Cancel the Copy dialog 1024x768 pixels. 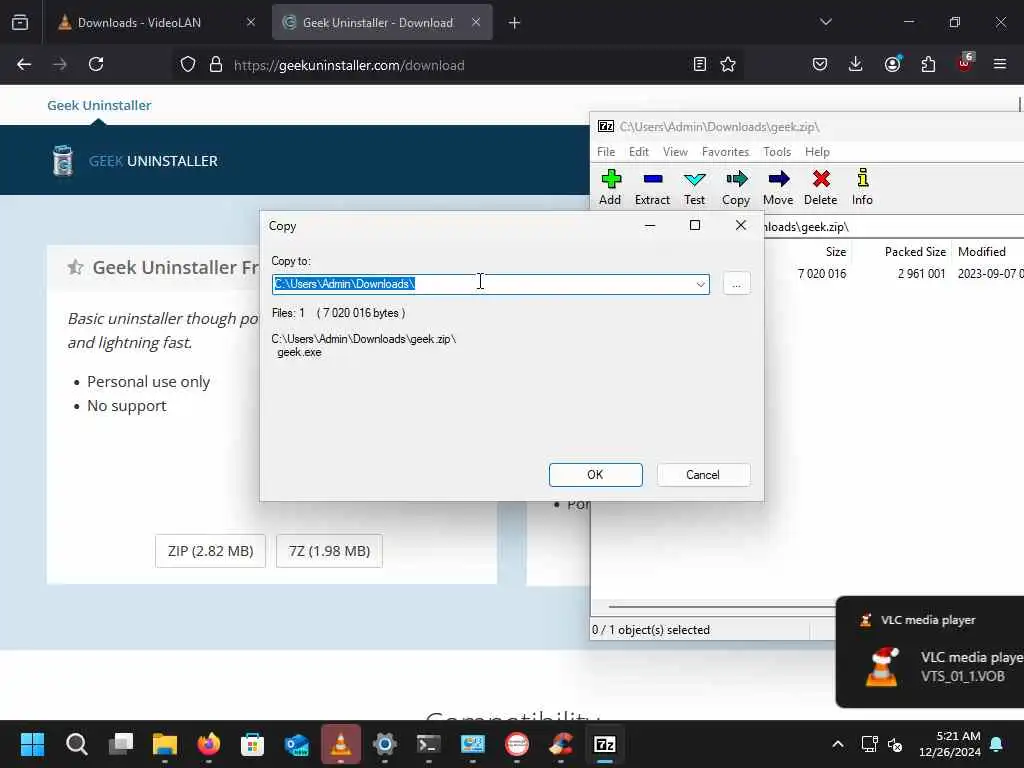(x=703, y=475)
